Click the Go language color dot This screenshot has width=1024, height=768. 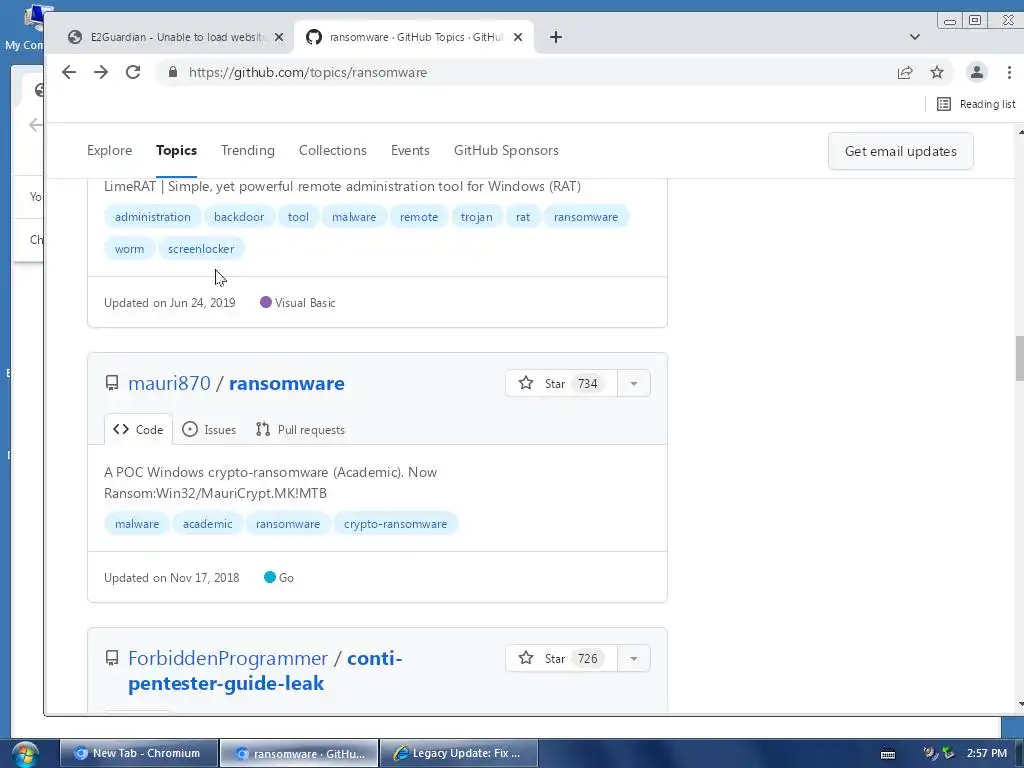(270, 577)
